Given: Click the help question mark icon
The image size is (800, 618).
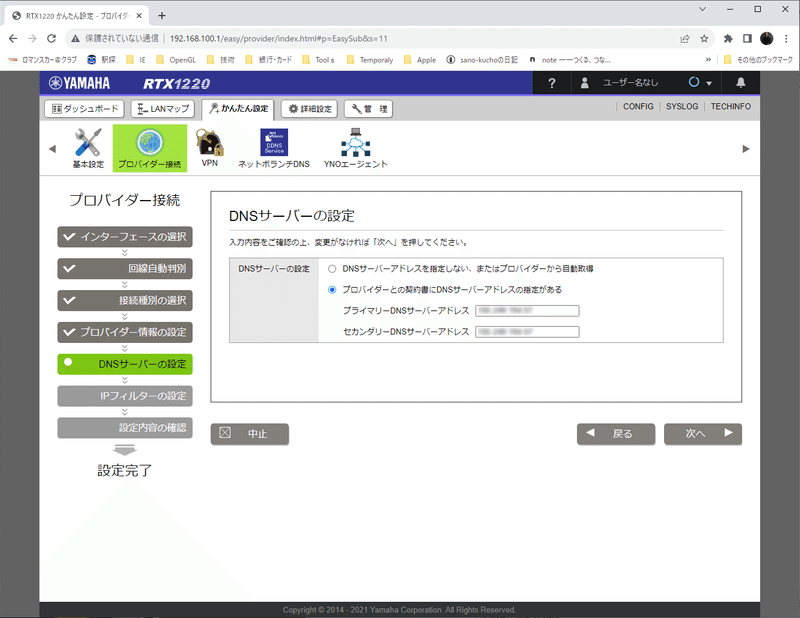Looking at the screenshot, I should tap(552, 83).
